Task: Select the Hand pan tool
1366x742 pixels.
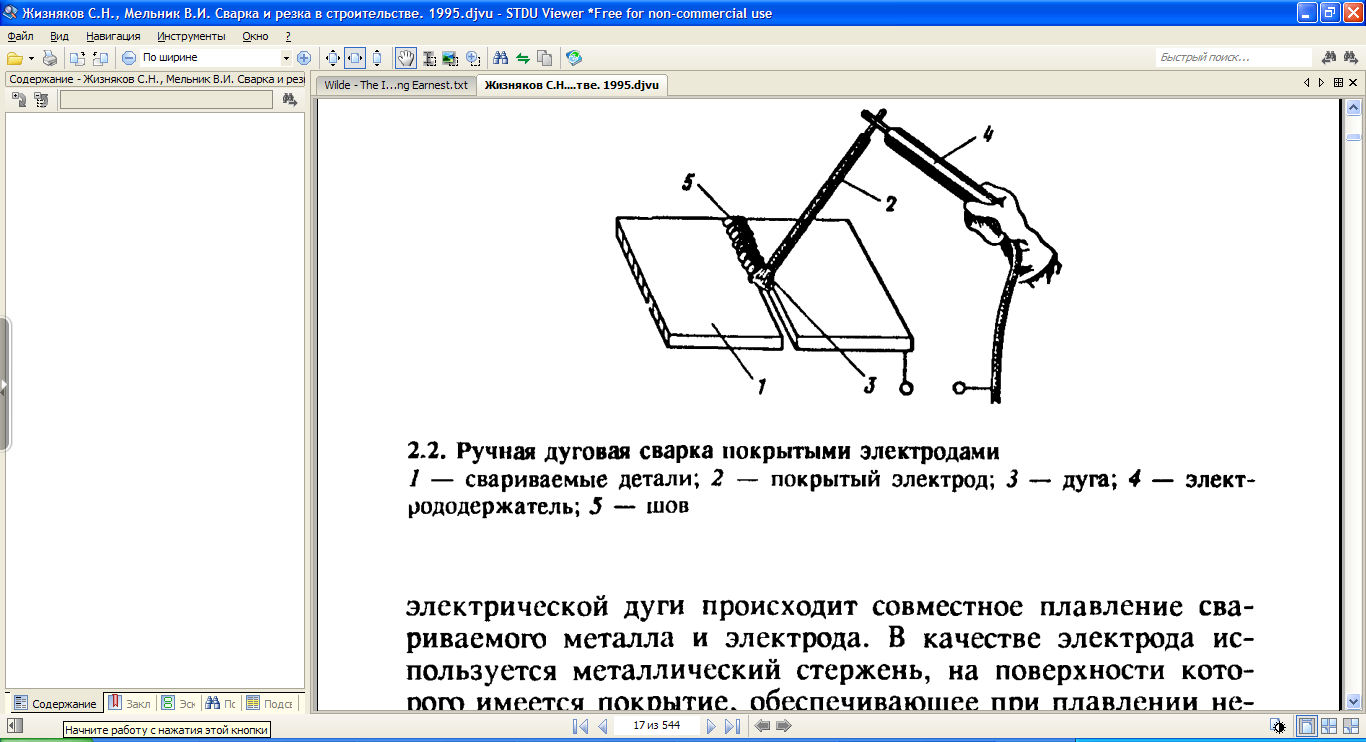Action: click(x=406, y=58)
